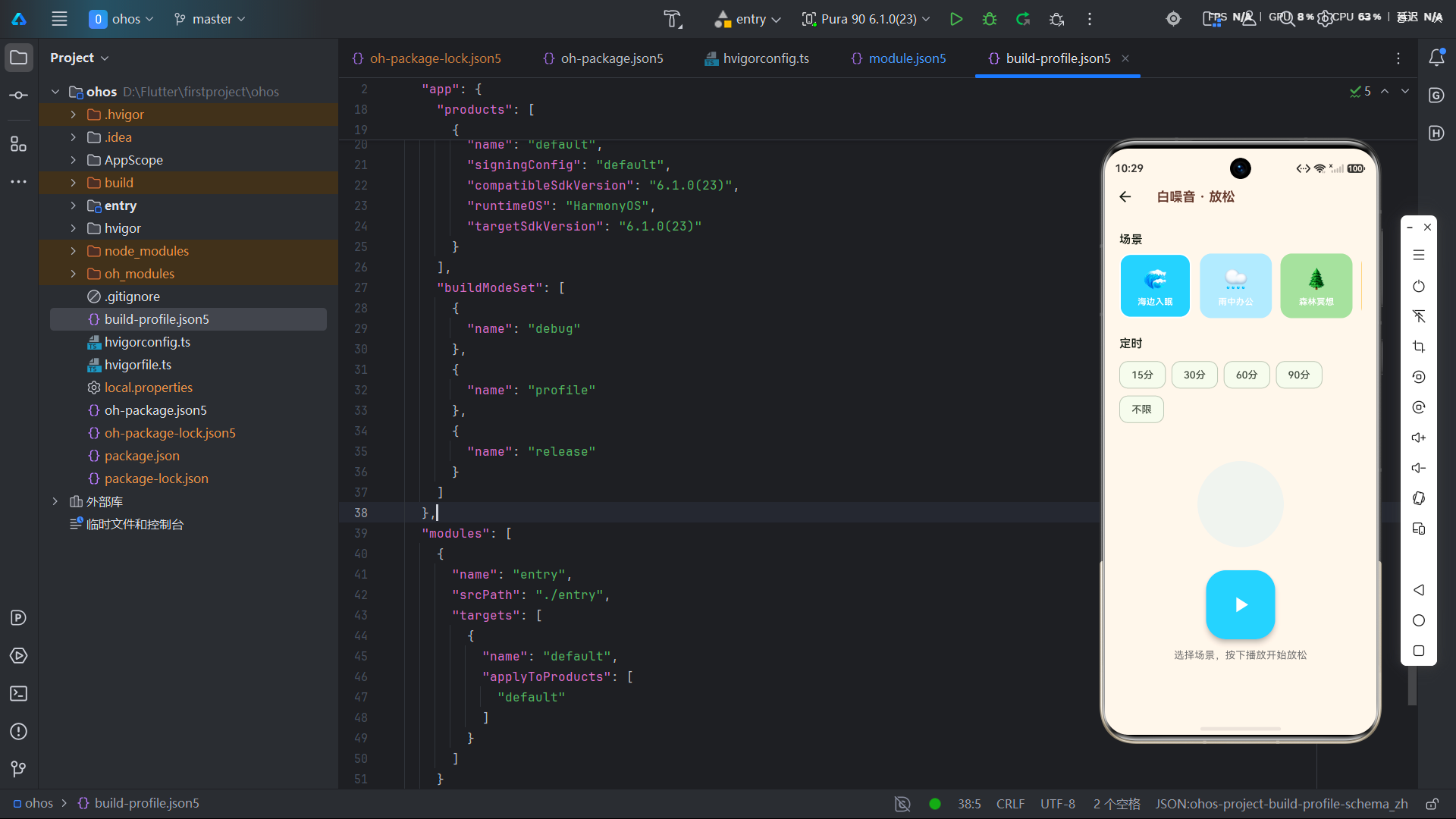Tap the emulator back triangle button
The width and height of the screenshot is (1456, 819).
(1419, 590)
